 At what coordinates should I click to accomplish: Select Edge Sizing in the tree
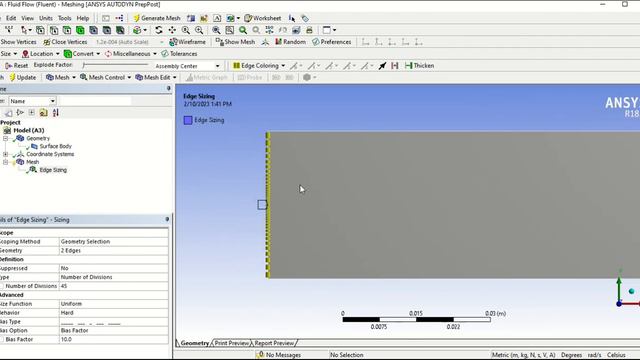(53, 170)
